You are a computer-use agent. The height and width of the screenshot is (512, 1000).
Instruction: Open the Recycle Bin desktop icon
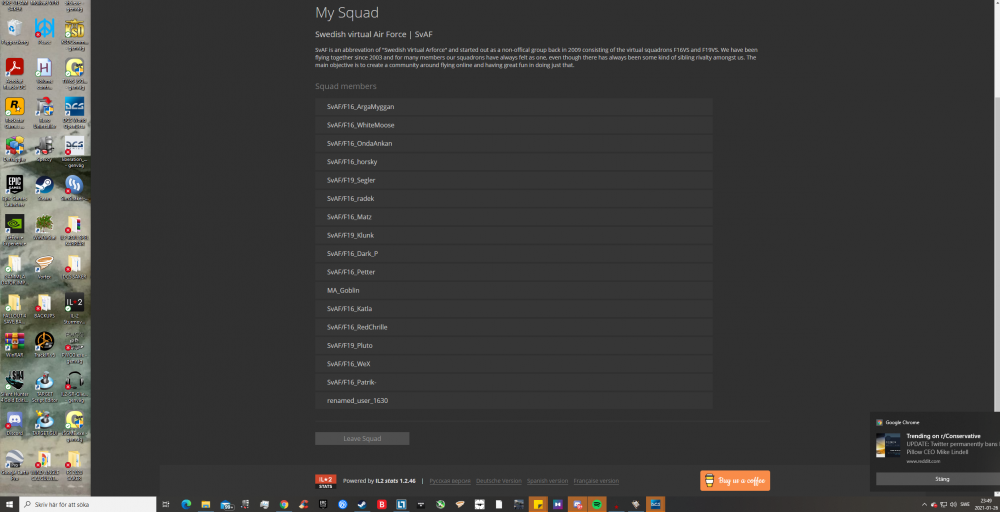tap(14, 29)
